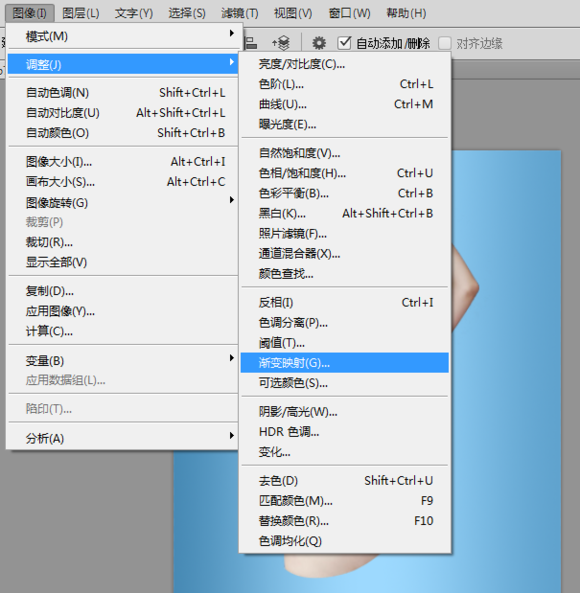Select 裁切(R)... menu entry
This screenshot has height=593, width=580.
[123, 242]
